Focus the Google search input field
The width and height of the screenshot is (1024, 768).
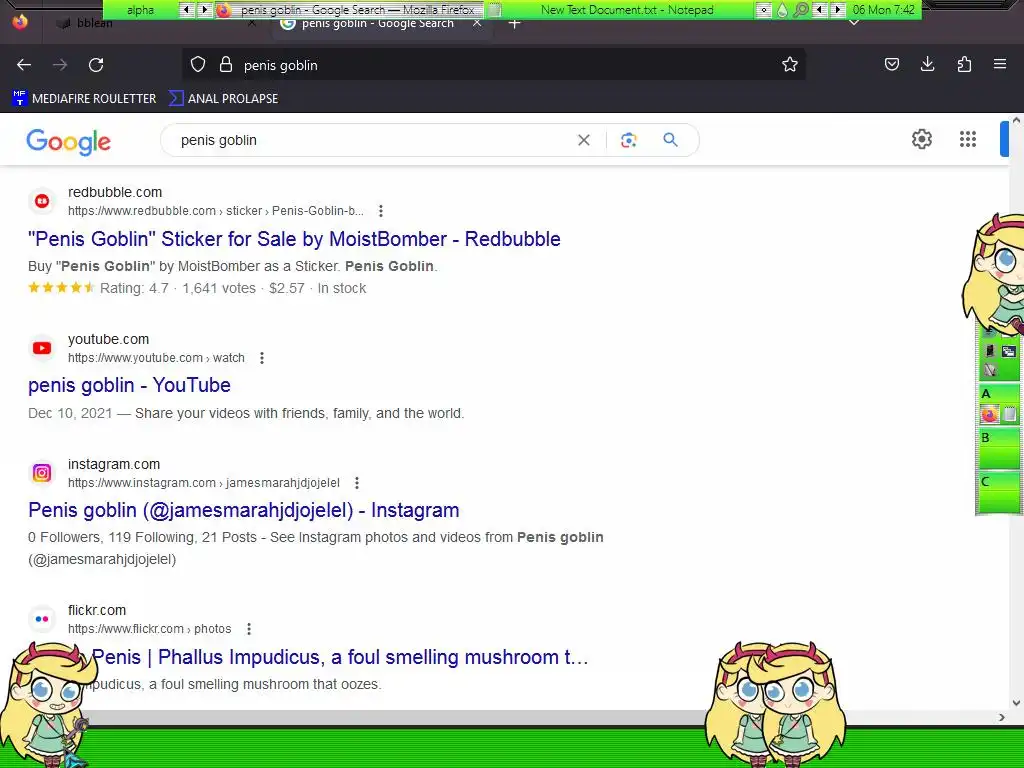click(372, 140)
